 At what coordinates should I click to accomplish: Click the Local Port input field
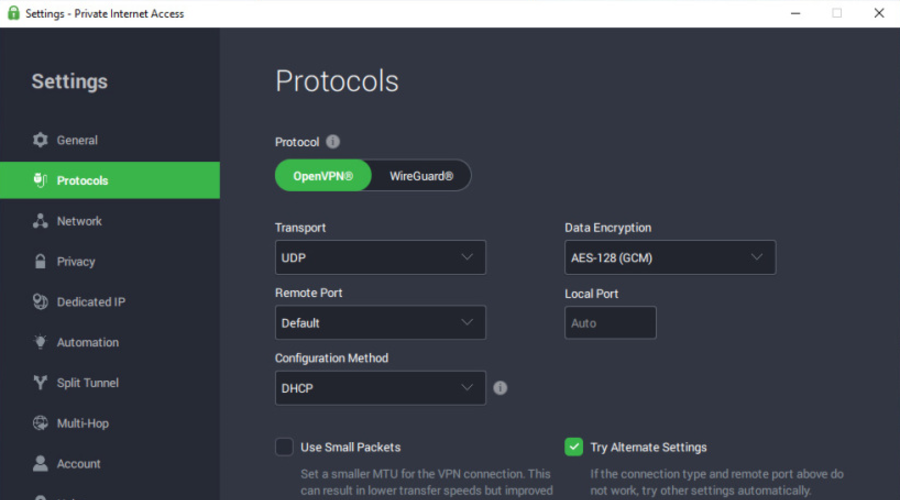coord(610,323)
